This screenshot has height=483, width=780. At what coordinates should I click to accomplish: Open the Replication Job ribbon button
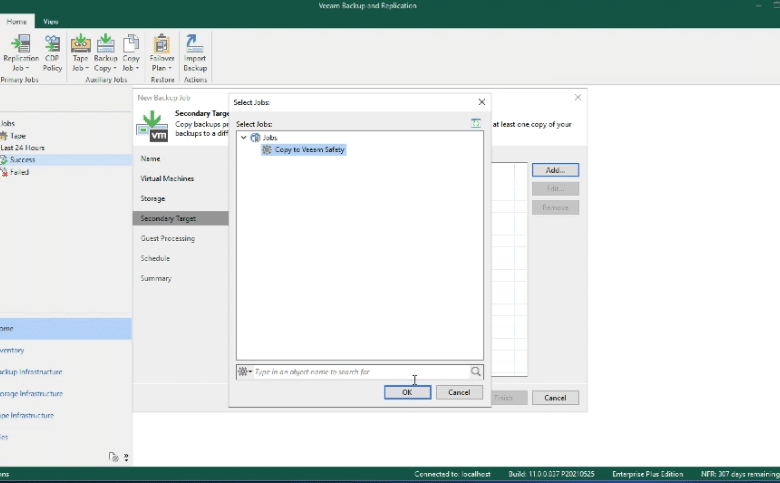[20, 53]
